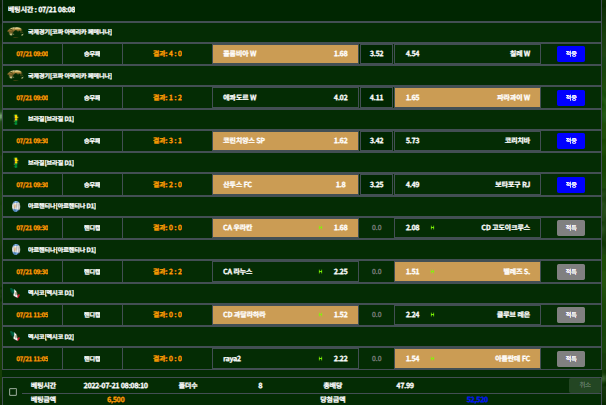Viewport: 606px width, 405px height.
Task: Select the highlighted 파라과이 W 1.65 odds cell
Action: click(x=468, y=98)
